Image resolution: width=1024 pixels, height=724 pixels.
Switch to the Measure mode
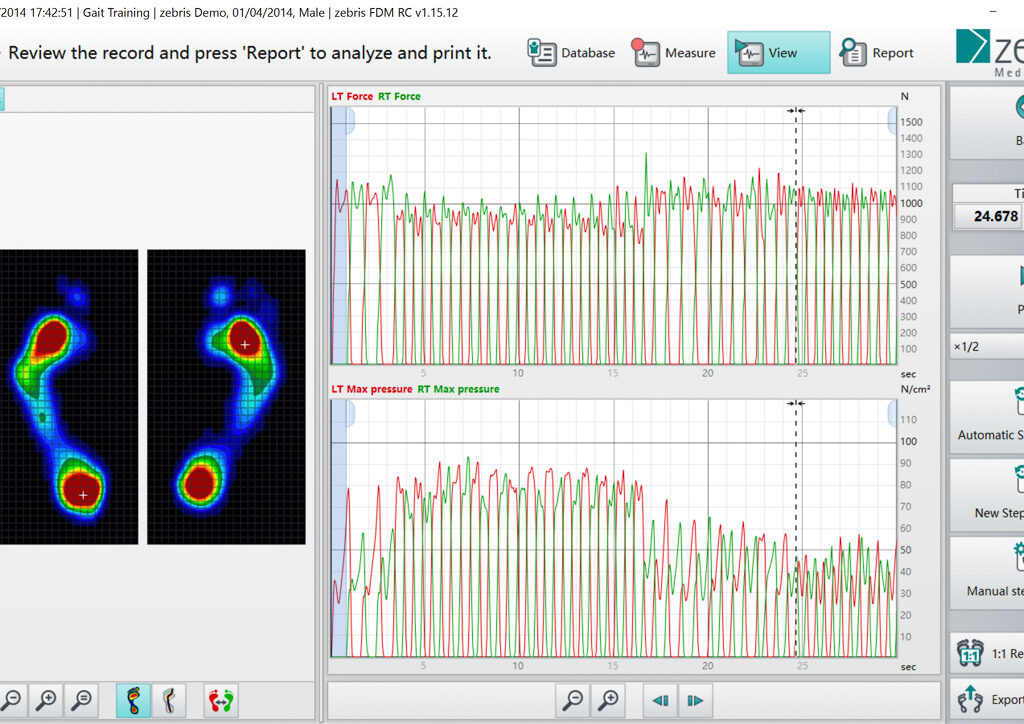(x=674, y=53)
